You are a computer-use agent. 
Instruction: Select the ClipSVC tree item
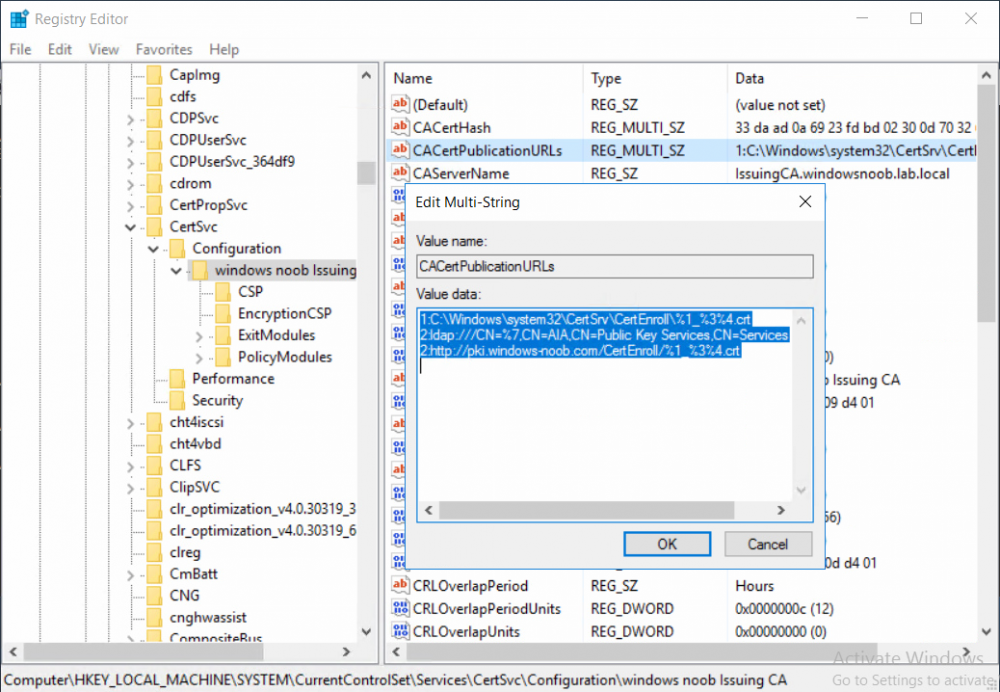[195, 487]
